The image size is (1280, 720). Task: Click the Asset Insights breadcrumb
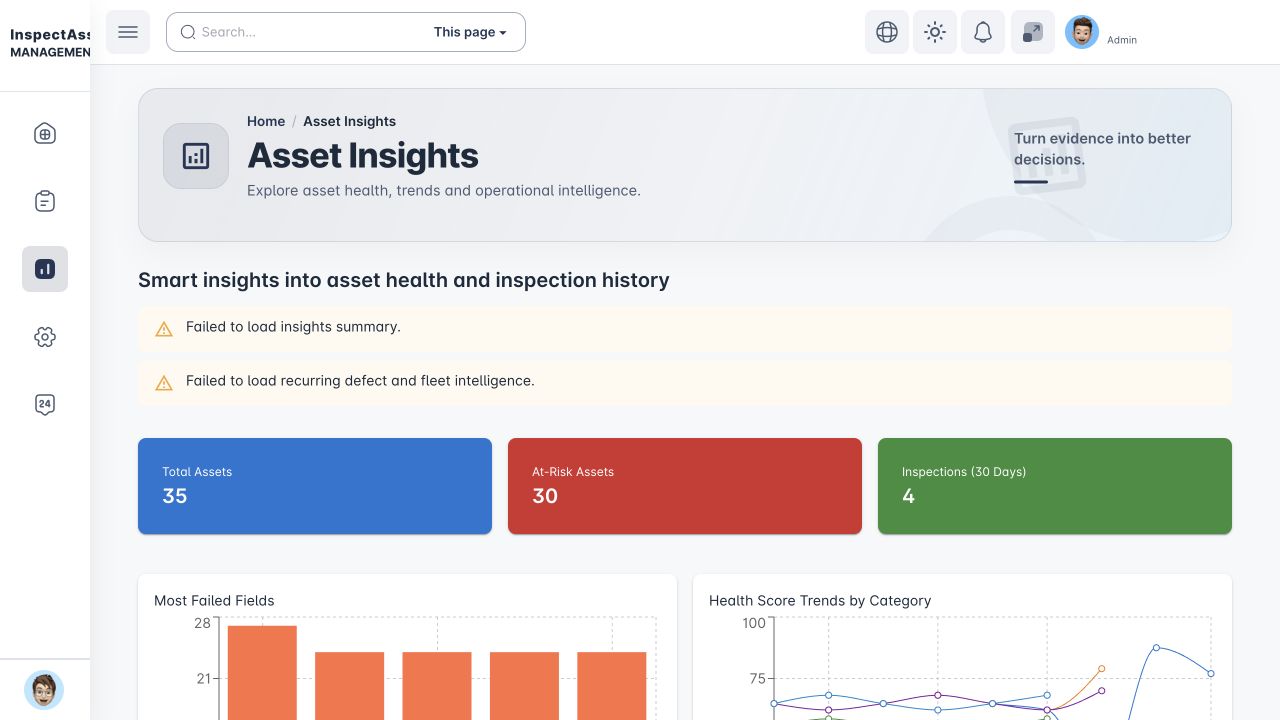[350, 121]
